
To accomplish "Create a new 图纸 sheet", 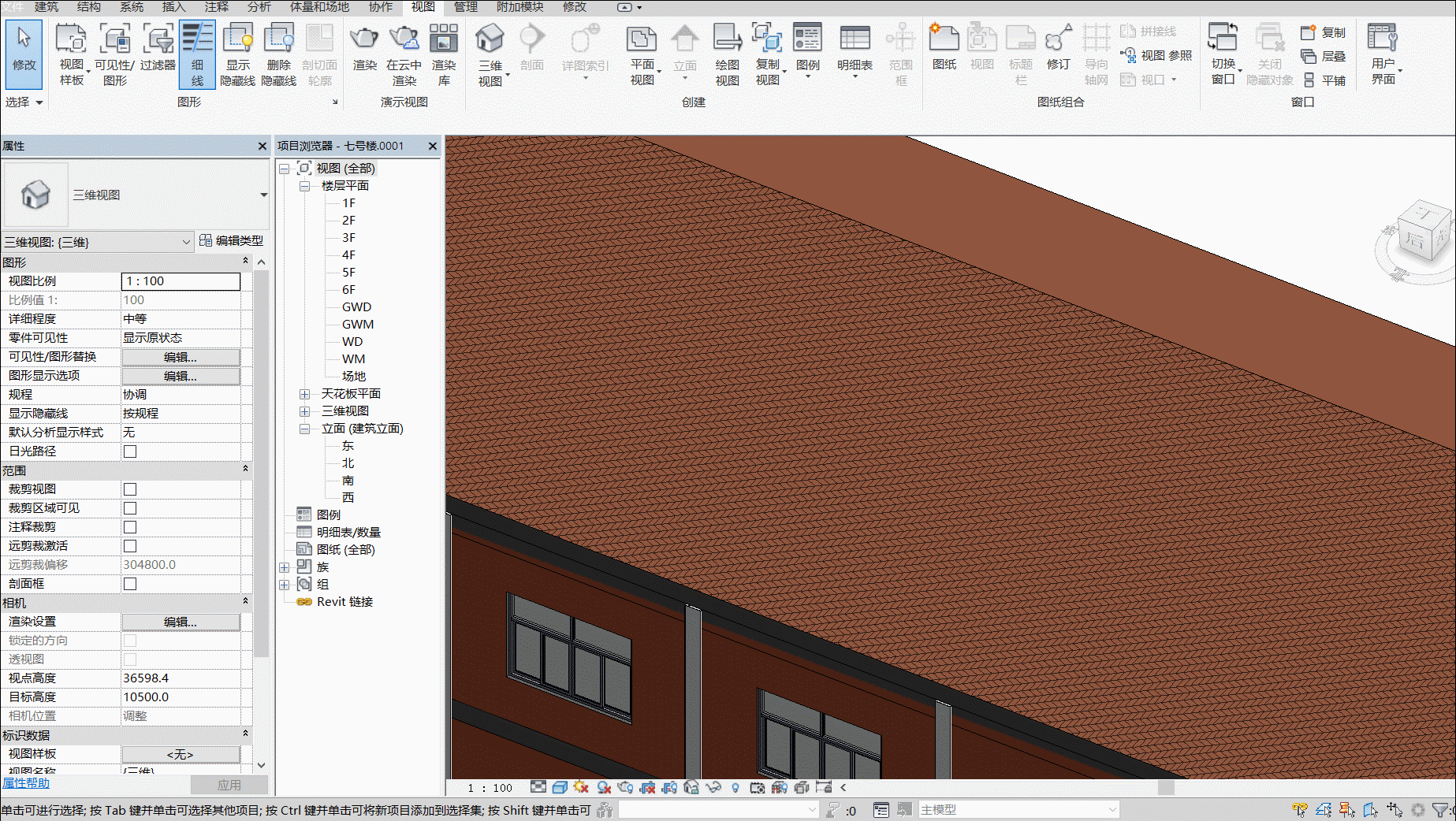I will (x=944, y=47).
